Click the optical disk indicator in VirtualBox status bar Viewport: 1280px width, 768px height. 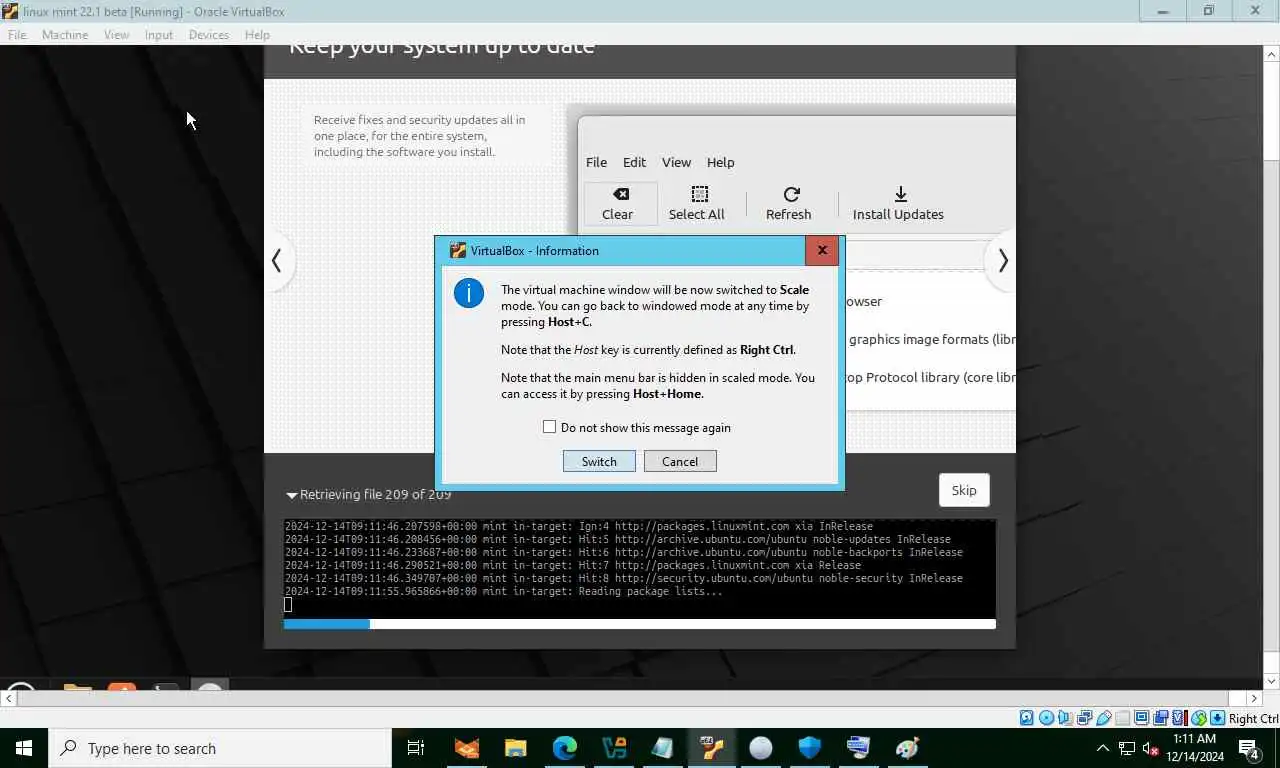tap(1047, 718)
